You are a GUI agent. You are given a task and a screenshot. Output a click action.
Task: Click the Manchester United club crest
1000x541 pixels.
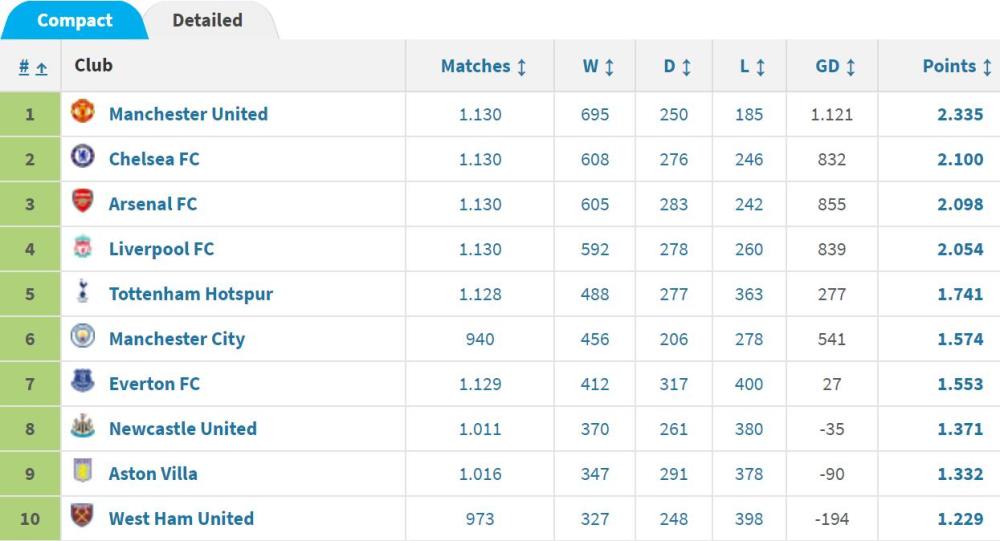82,112
